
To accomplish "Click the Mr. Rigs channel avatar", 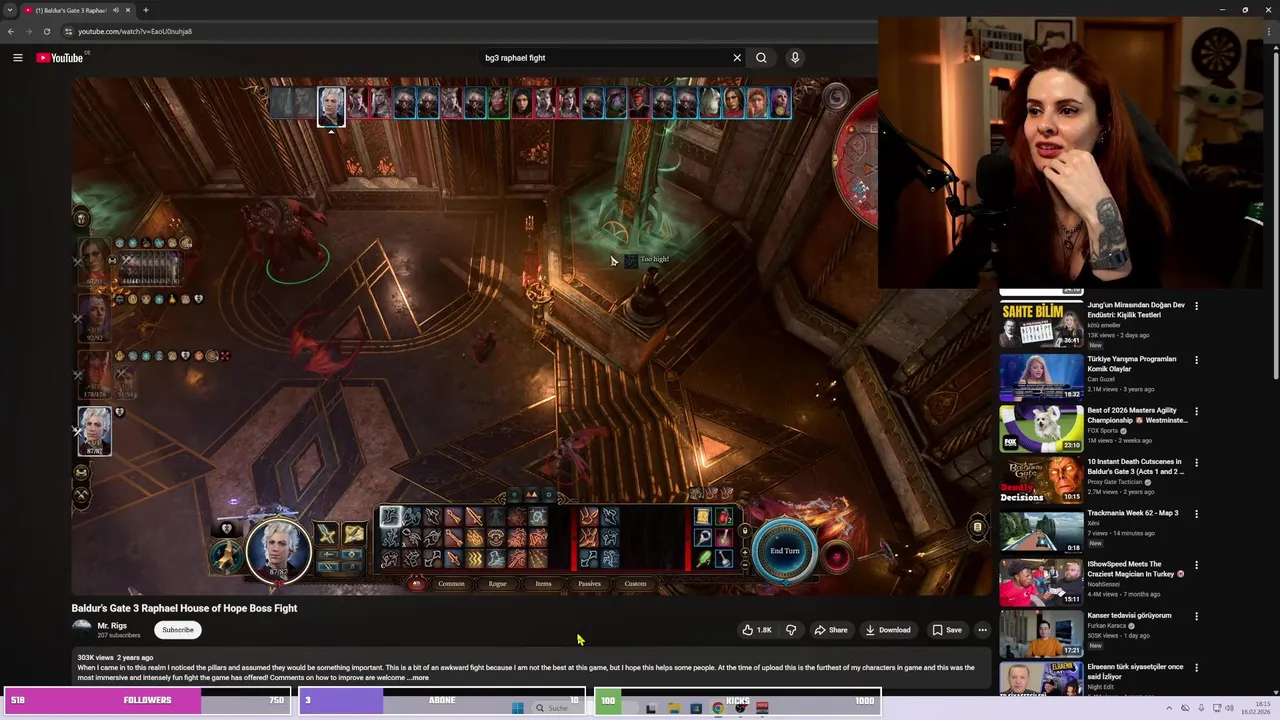I will coord(82,630).
